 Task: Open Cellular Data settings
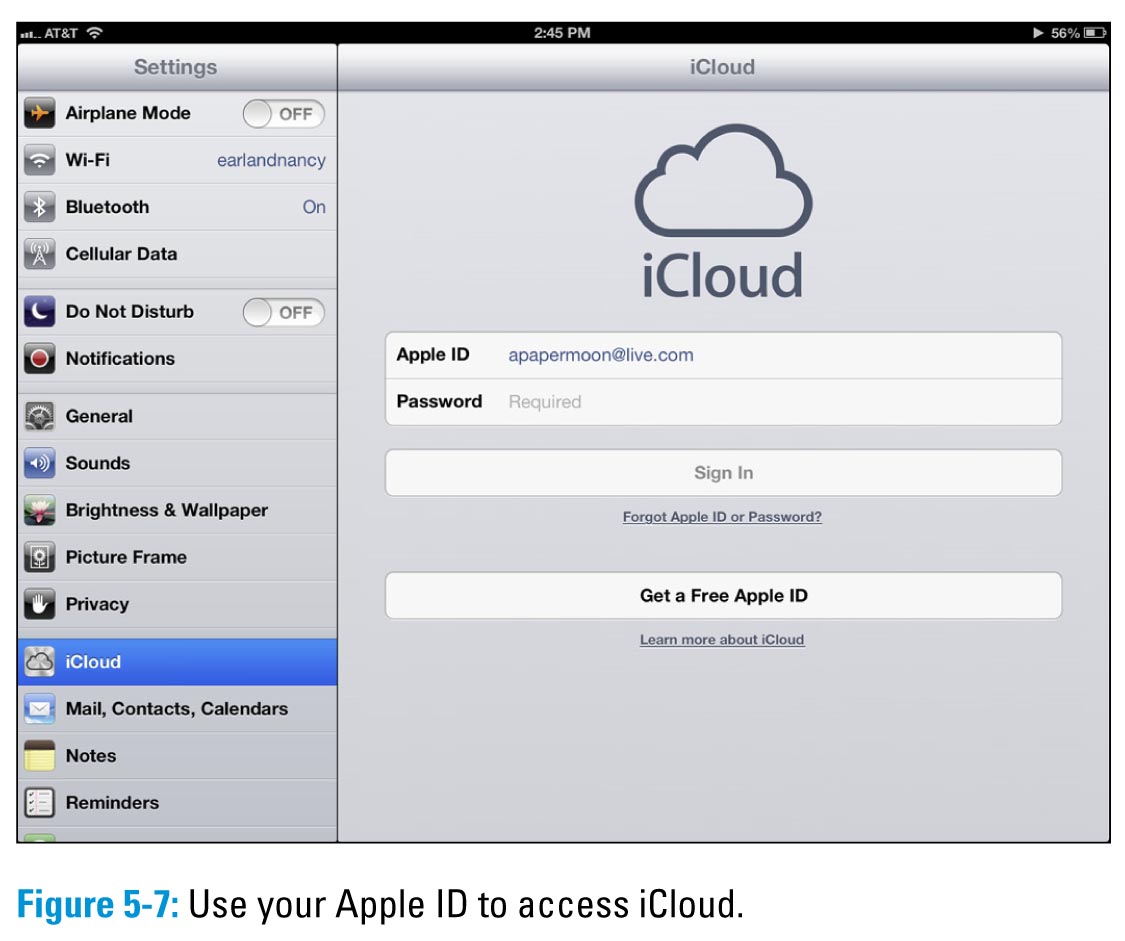tap(177, 254)
